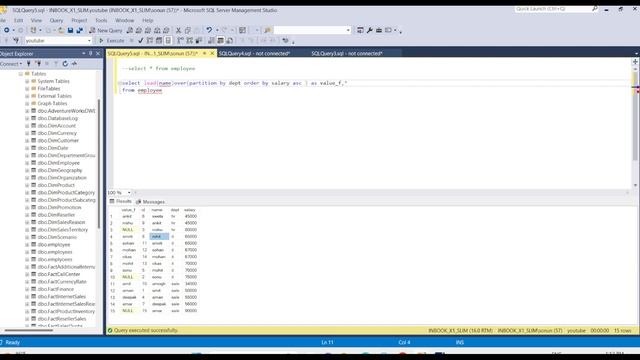
Task: Click the 15 rows status indicator
Action: coord(623,331)
